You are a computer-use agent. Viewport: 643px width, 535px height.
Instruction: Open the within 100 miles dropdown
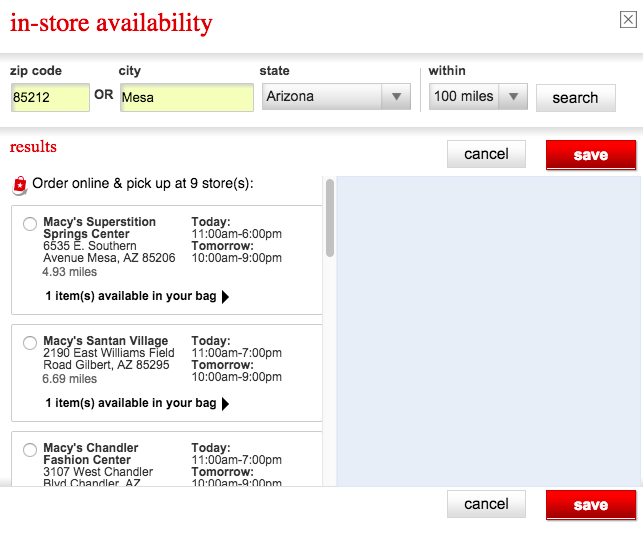(477, 97)
